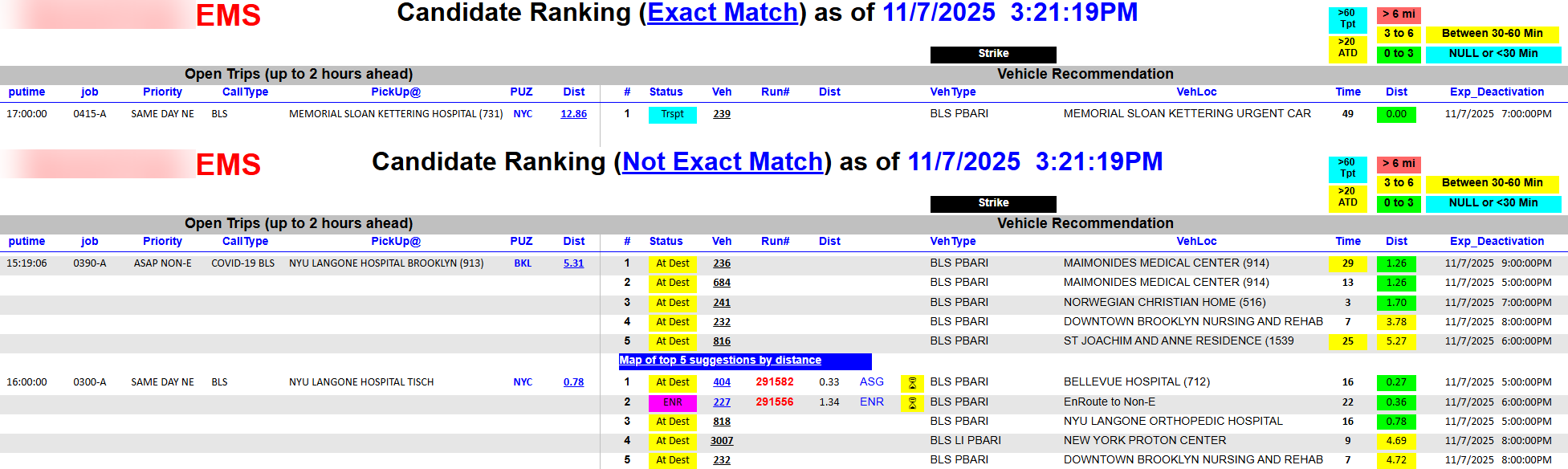
Task: Open vehicle 3007 link
Action: tap(722, 441)
